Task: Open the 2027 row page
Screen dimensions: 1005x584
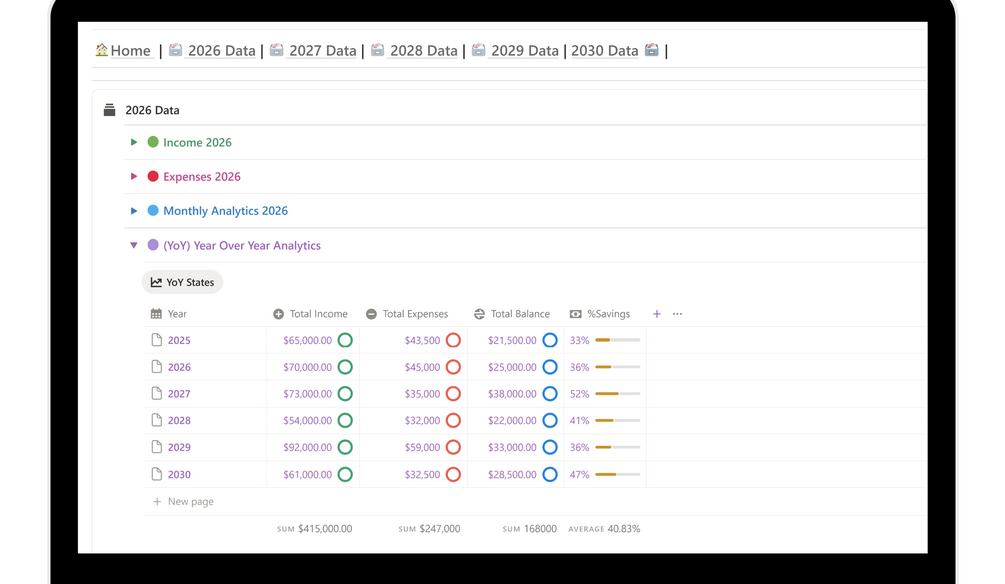Action: pyautogui.click(x=179, y=394)
